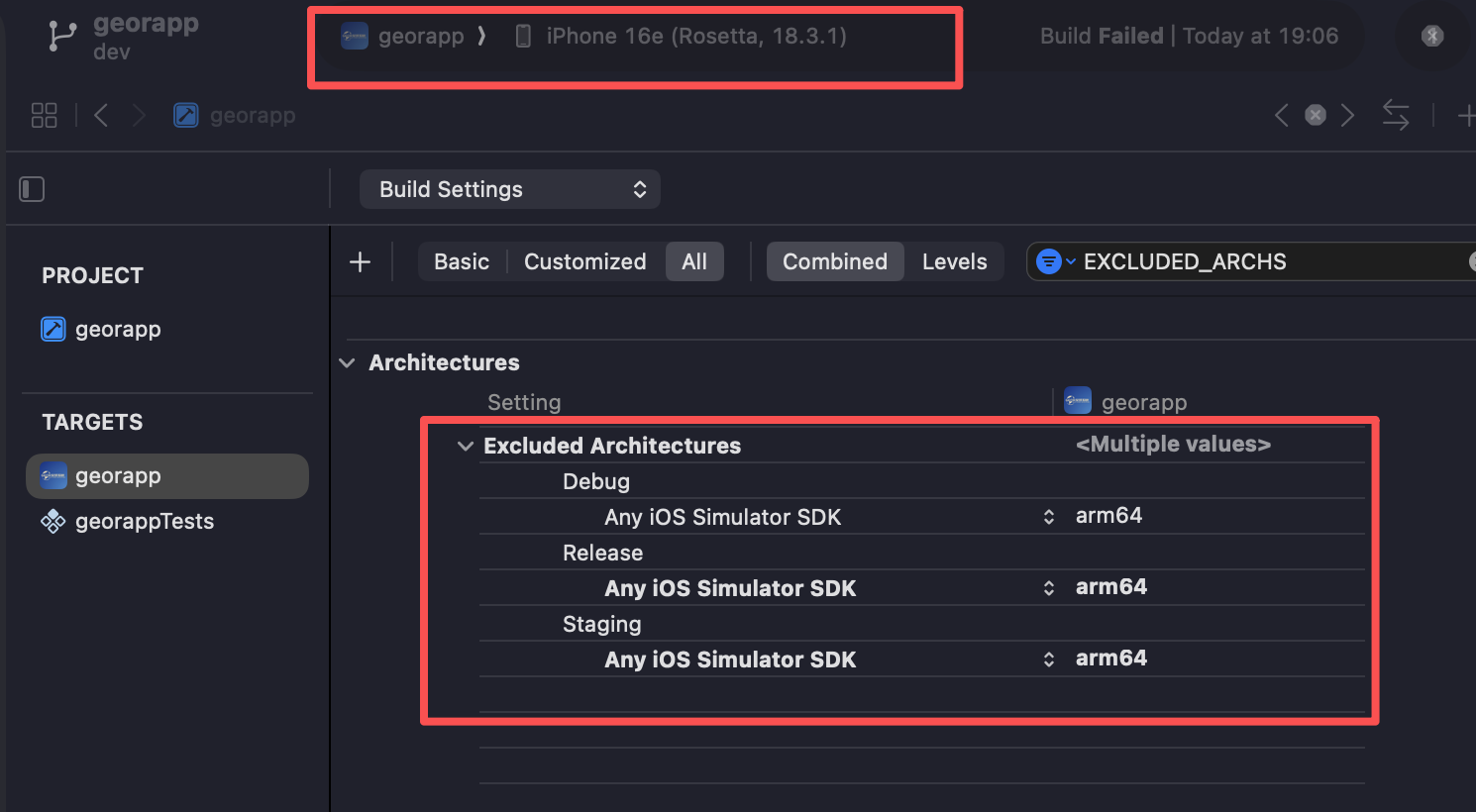Click the source control branch icon
The image size is (1476, 812).
coord(61,37)
